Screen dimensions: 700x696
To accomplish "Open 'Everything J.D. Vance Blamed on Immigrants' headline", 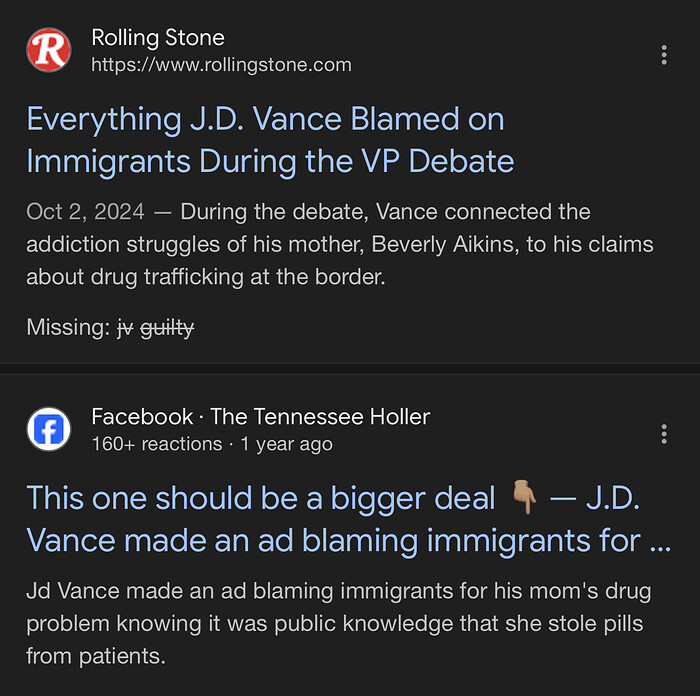I will tap(265, 120).
